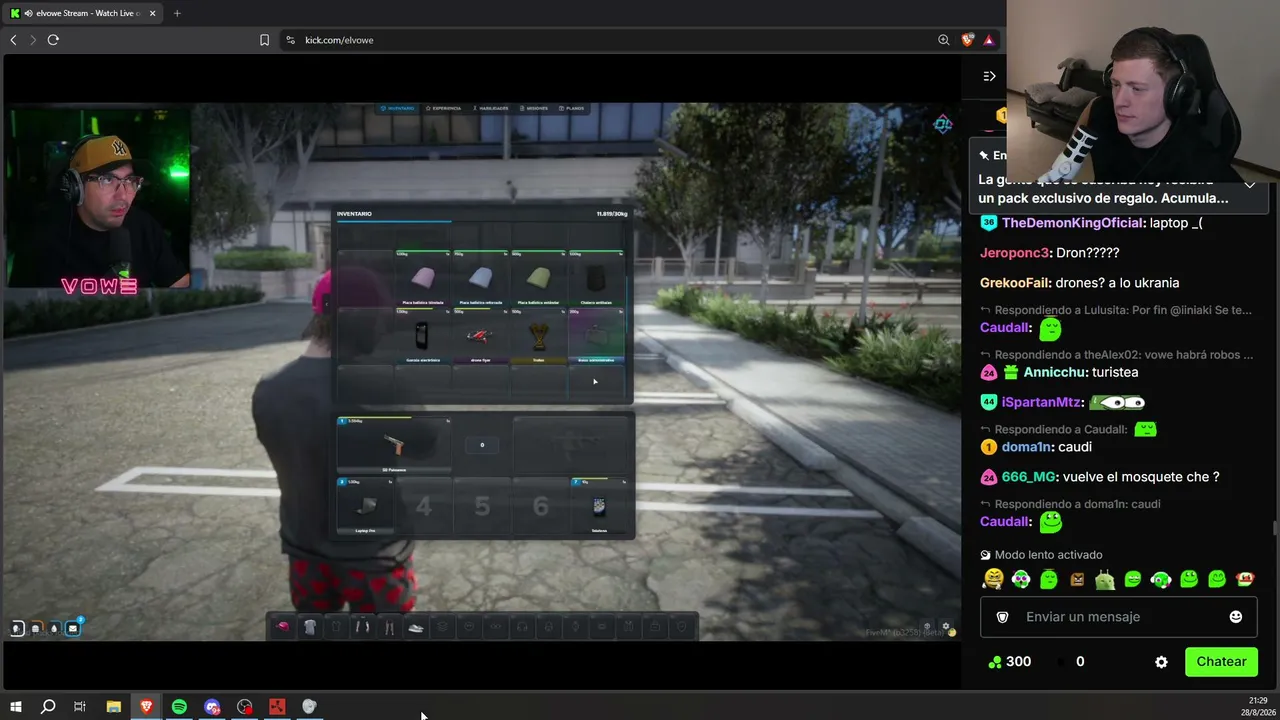Select the green ballistic plate item
The width and height of the screenshot is (1280, 720).
[x=539, y=278]
